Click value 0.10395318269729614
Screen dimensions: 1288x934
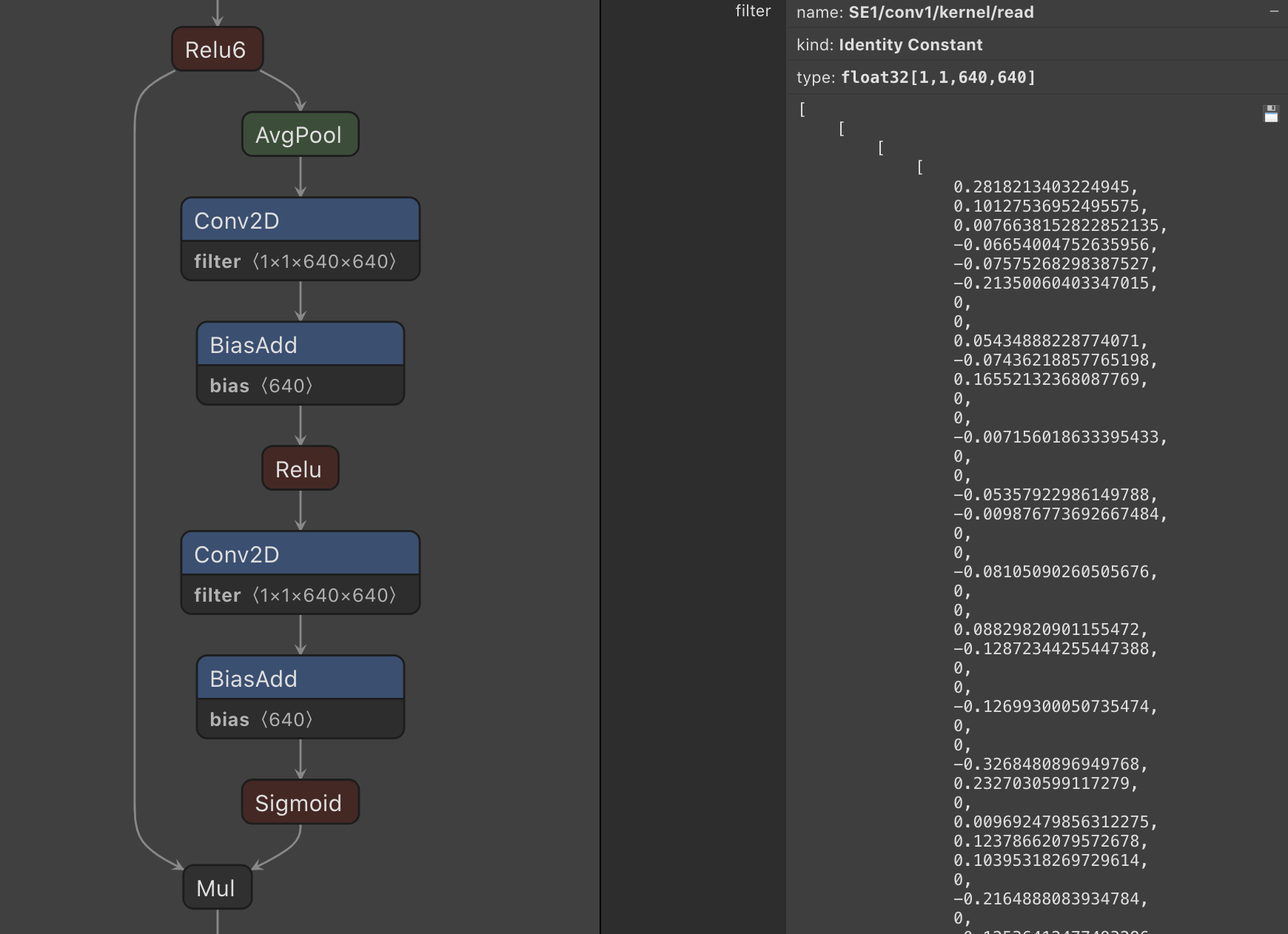[x=1050, y=861]
